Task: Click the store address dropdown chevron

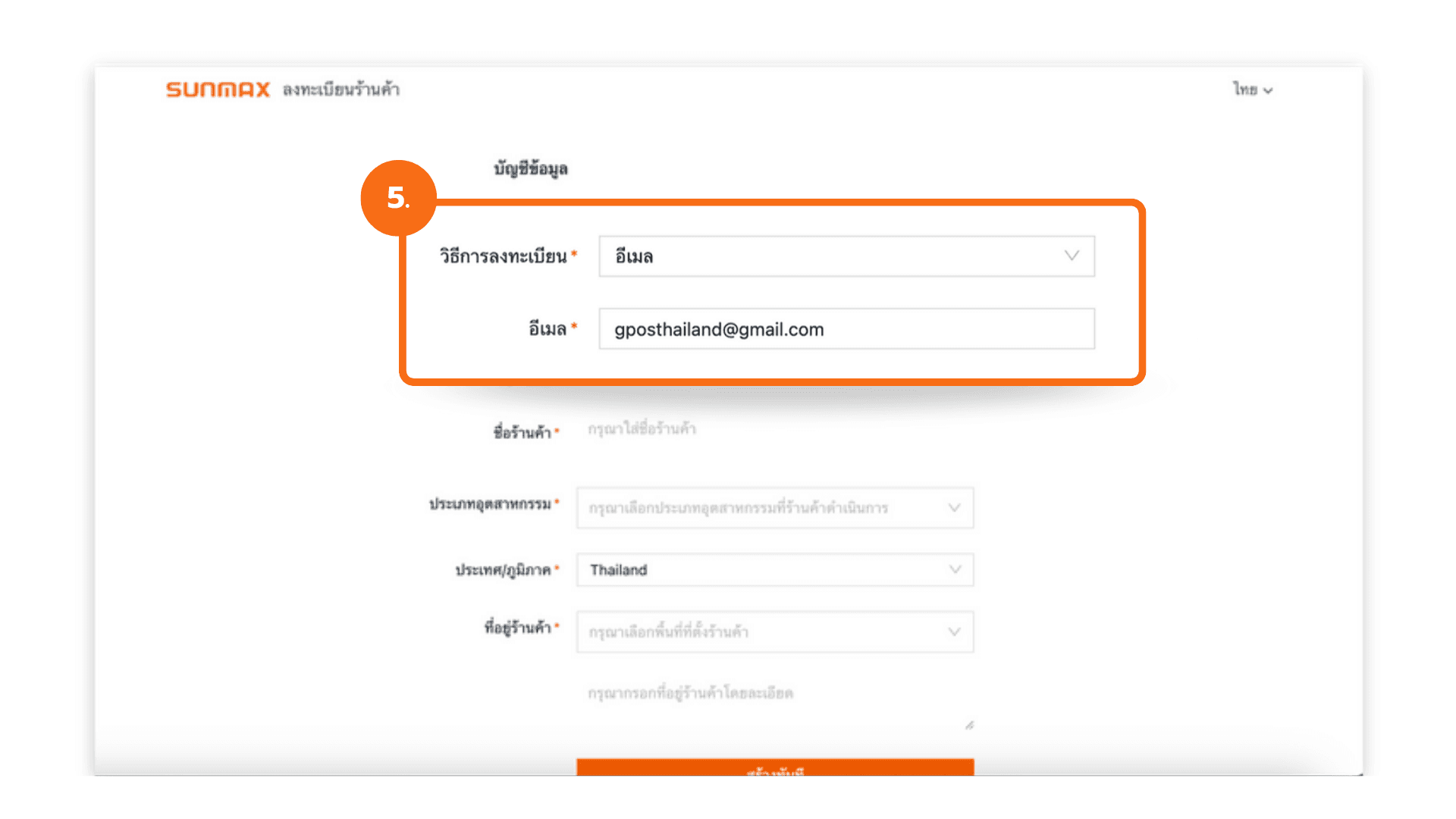Action: pos(954,632)
